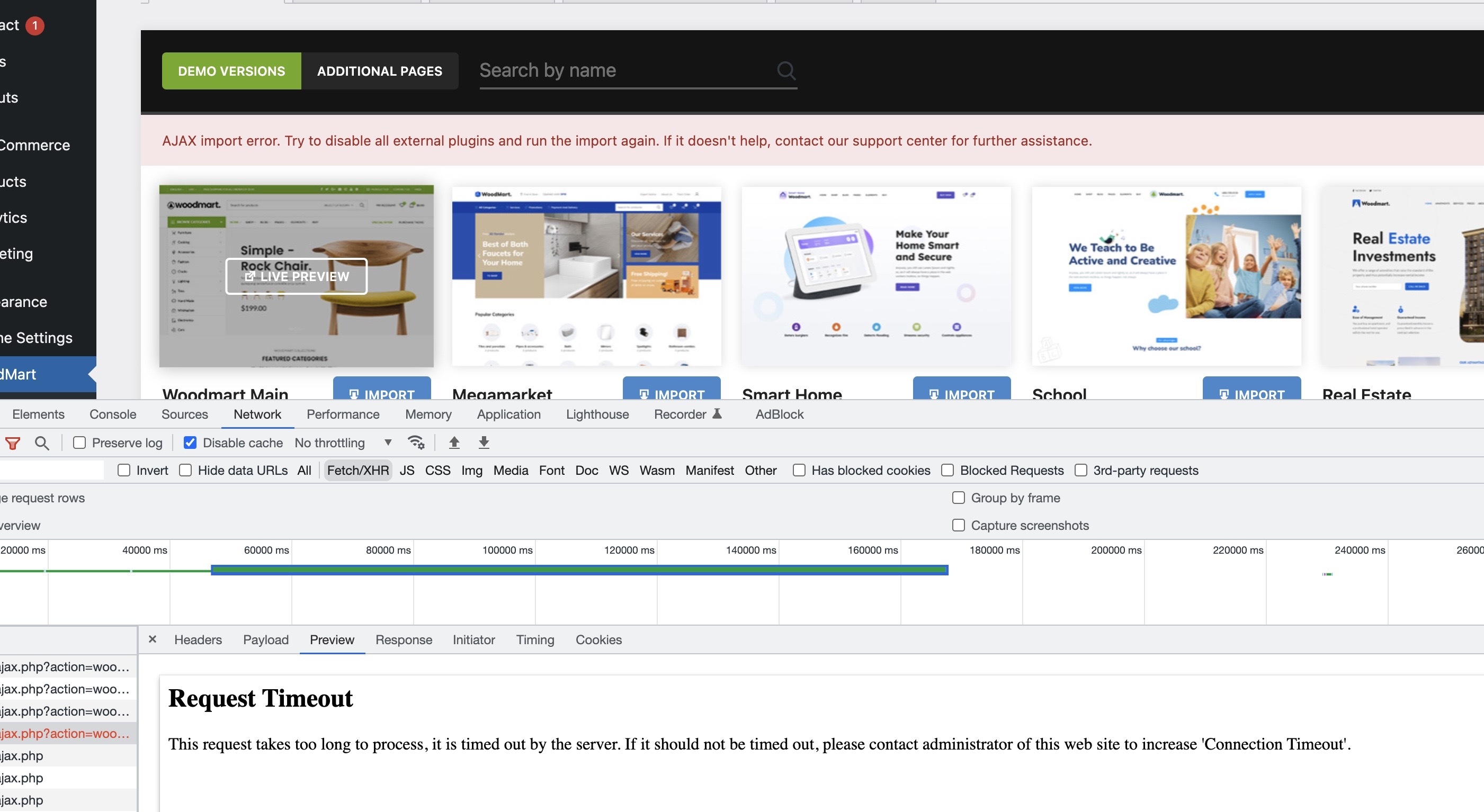Click the demo search magnifier icon

786,71
